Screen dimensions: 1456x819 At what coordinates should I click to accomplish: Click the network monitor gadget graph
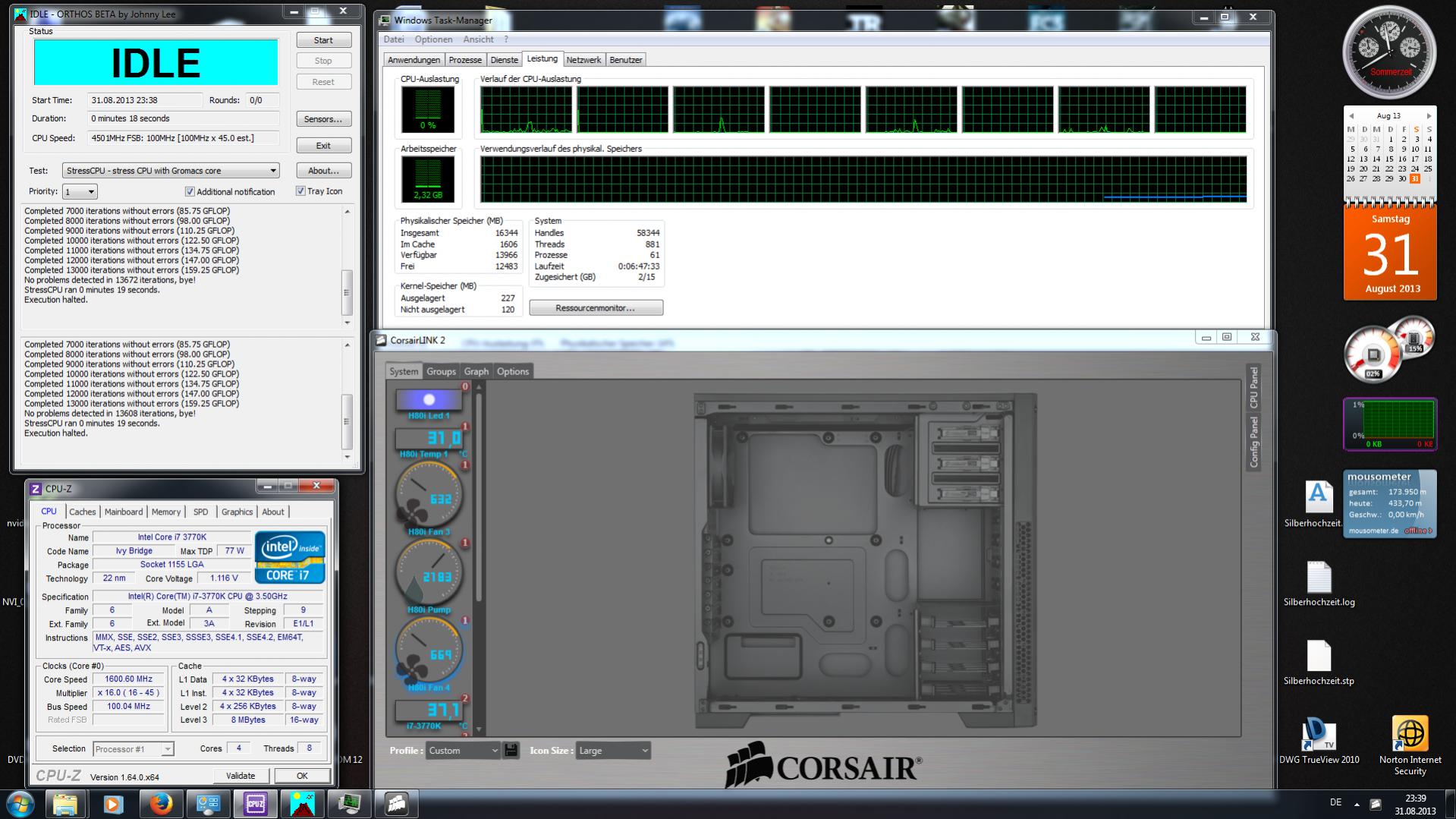coord(1400,420)
